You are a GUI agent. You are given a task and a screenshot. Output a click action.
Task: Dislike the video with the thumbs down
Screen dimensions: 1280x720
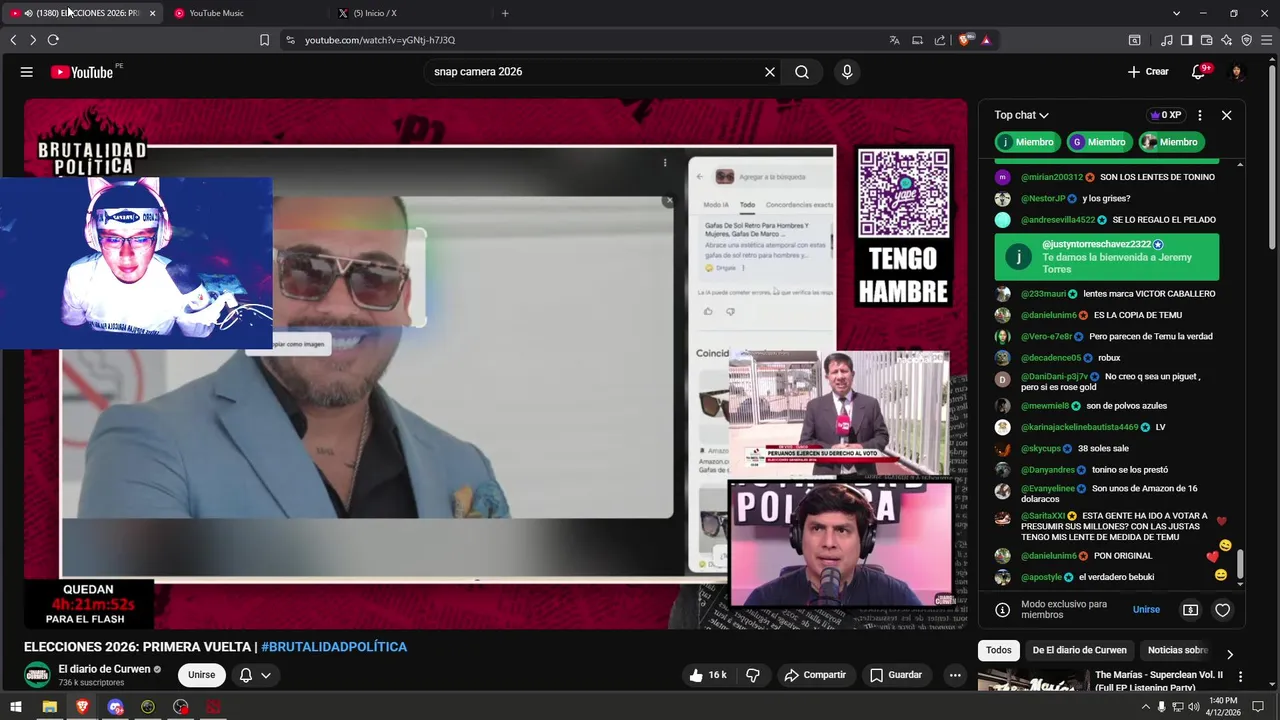[753, 675]
